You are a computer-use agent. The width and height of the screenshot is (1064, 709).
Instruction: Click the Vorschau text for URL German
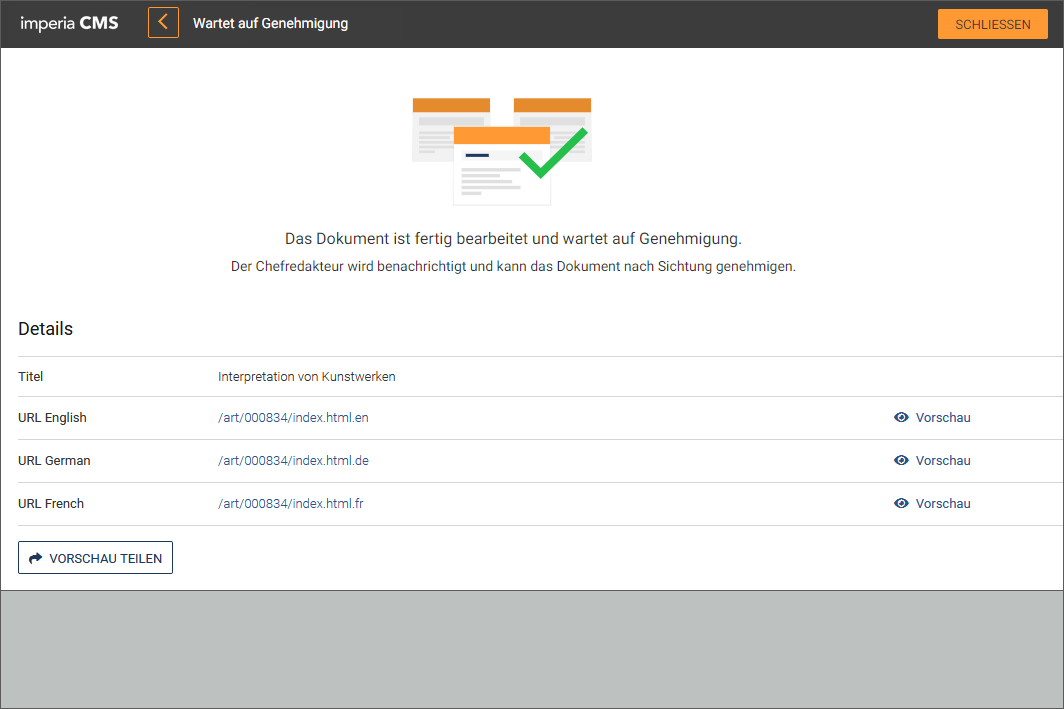(x=943, y=460)
